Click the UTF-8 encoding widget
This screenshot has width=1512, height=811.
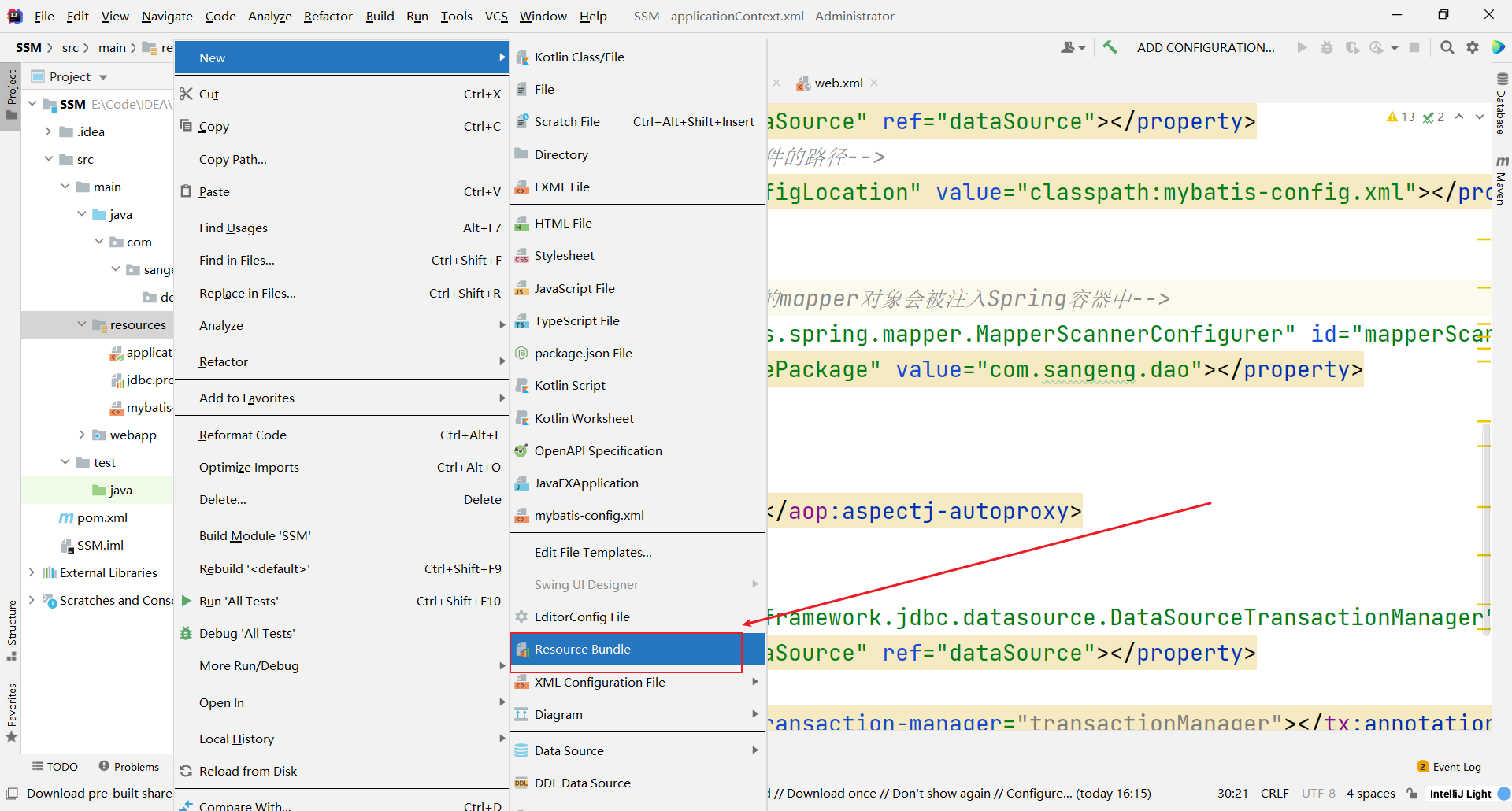click(1318, 793)
